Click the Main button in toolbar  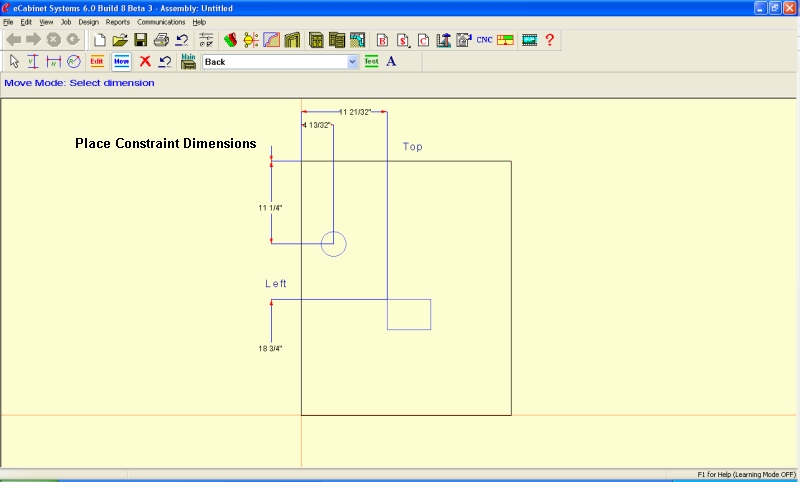pyautogui.click(x=188, y=62)
